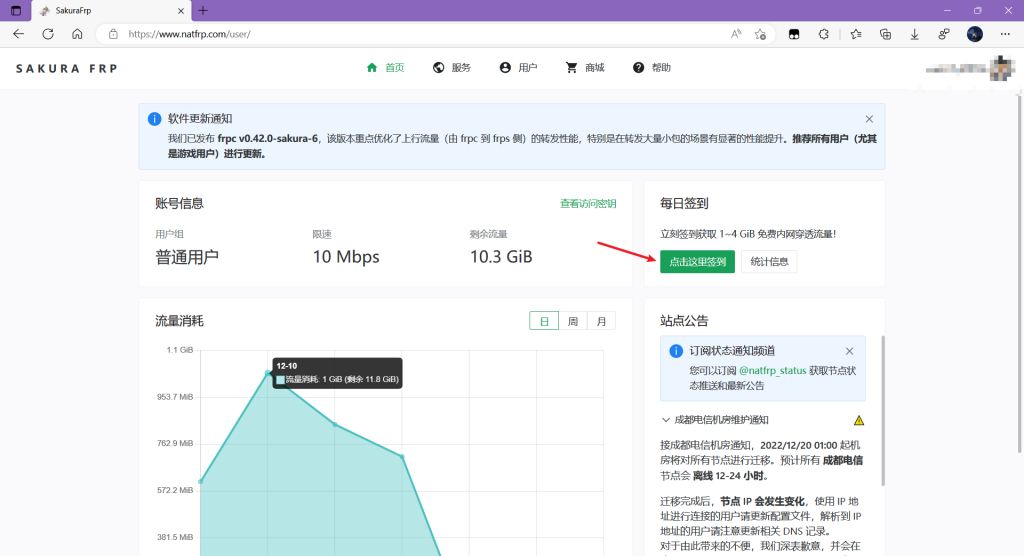Click the 订阅状态通知频道 info icon
The width and height of the screenshot is (1024, 556).
click(x=676, y=351)
